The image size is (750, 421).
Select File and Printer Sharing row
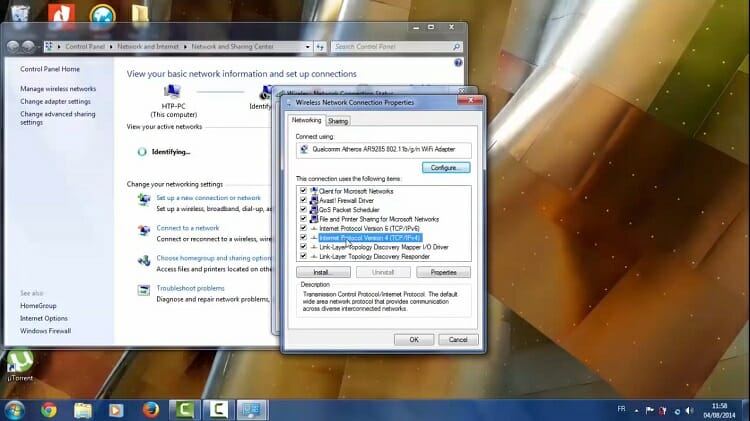(x=379, y=219)
